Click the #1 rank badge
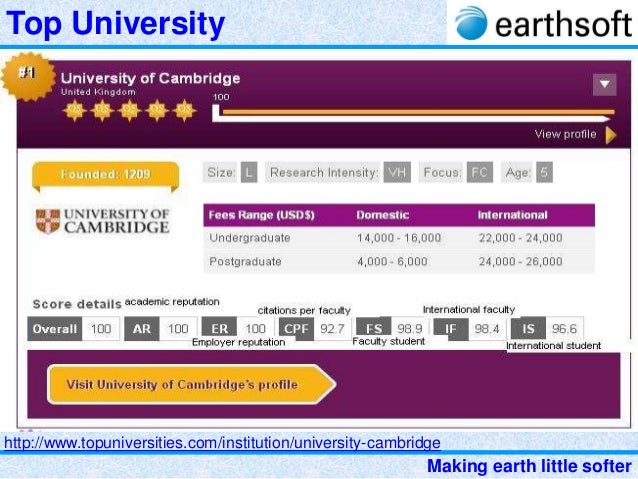Viewport: 638px width, 479px height. tap(28, 76)
